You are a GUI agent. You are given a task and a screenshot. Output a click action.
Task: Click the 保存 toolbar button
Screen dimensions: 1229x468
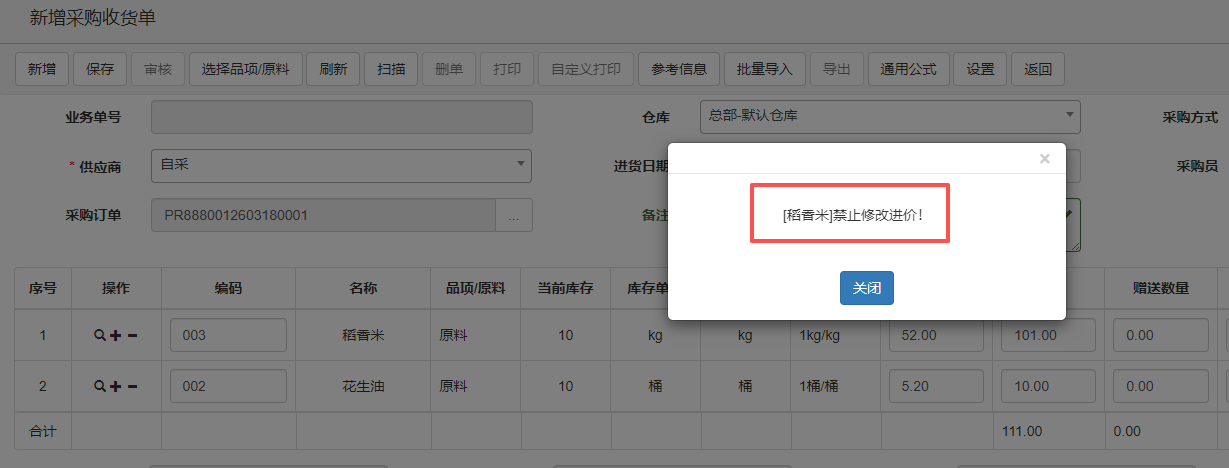point(100,69)
